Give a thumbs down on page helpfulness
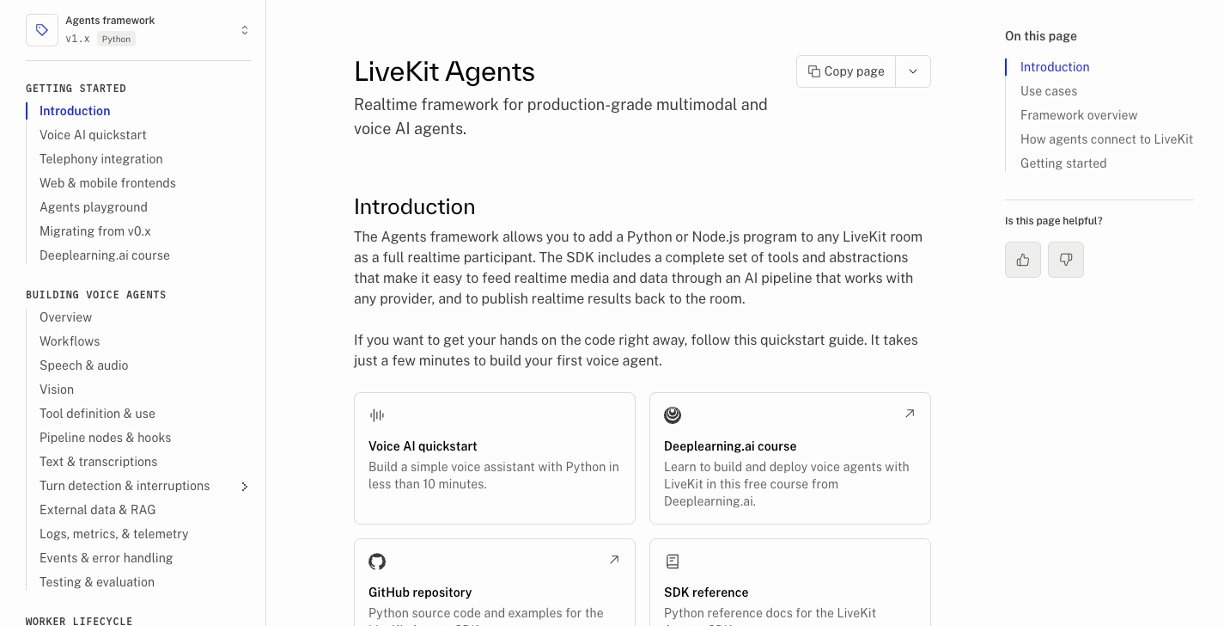This screenshot has width=1224, height=626. click(1066, 259)
